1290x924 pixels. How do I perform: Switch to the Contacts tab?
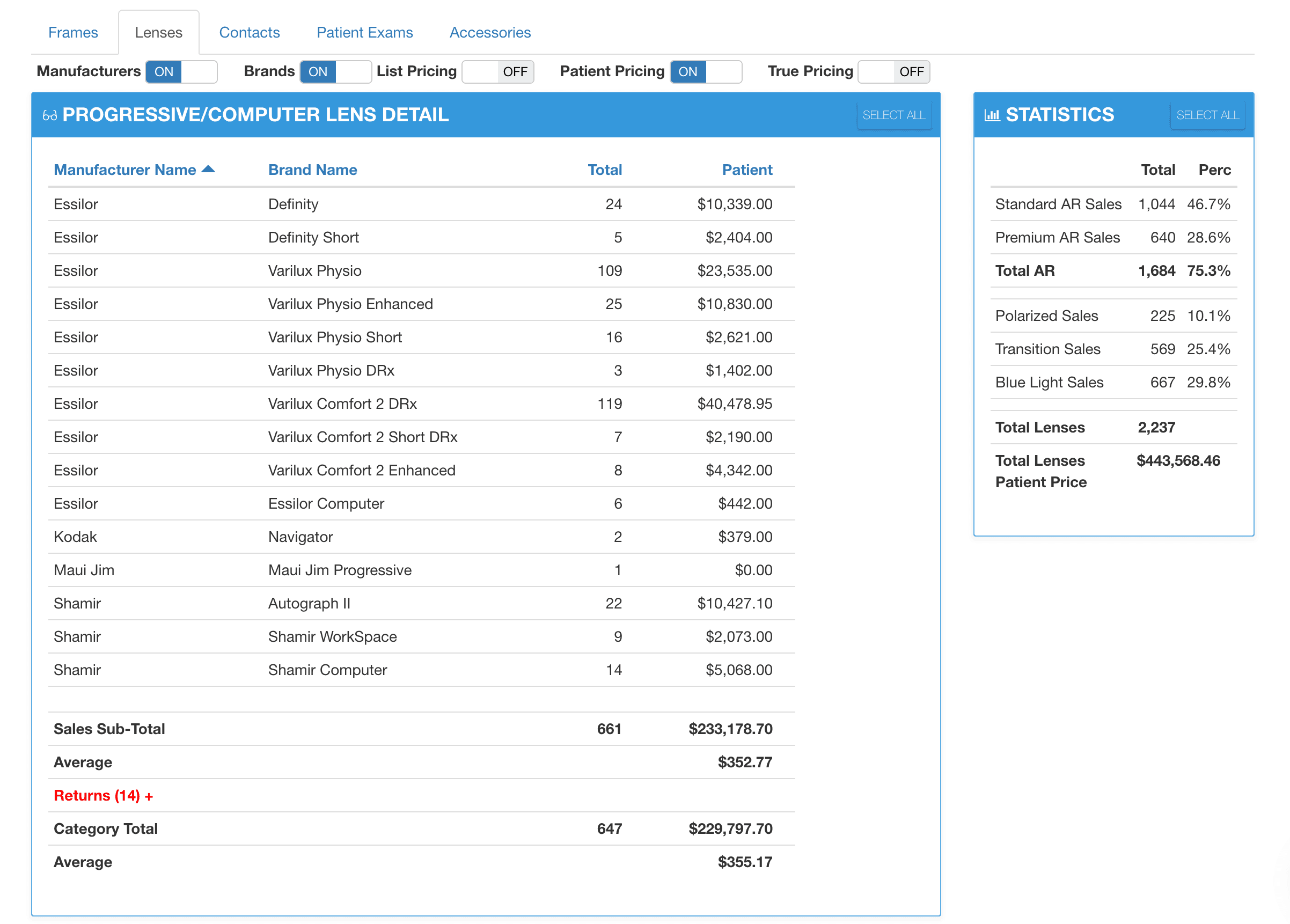pyautogui.click(x=249, y=32)
